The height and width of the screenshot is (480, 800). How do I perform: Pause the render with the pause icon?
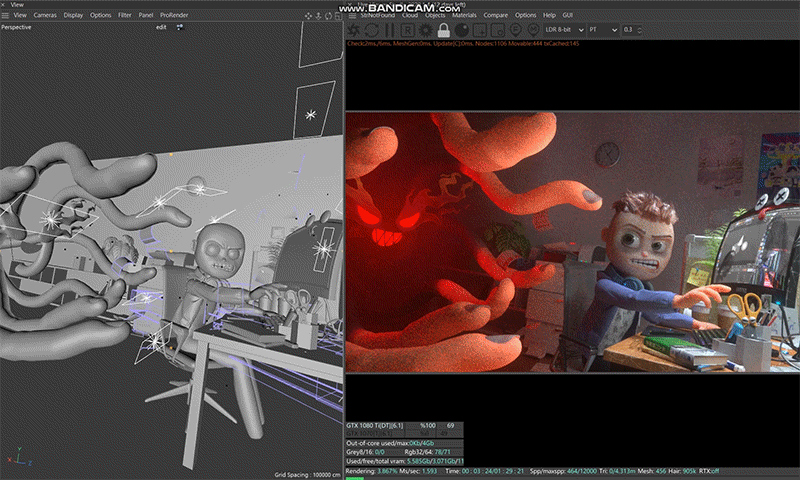tap(389, 30)
